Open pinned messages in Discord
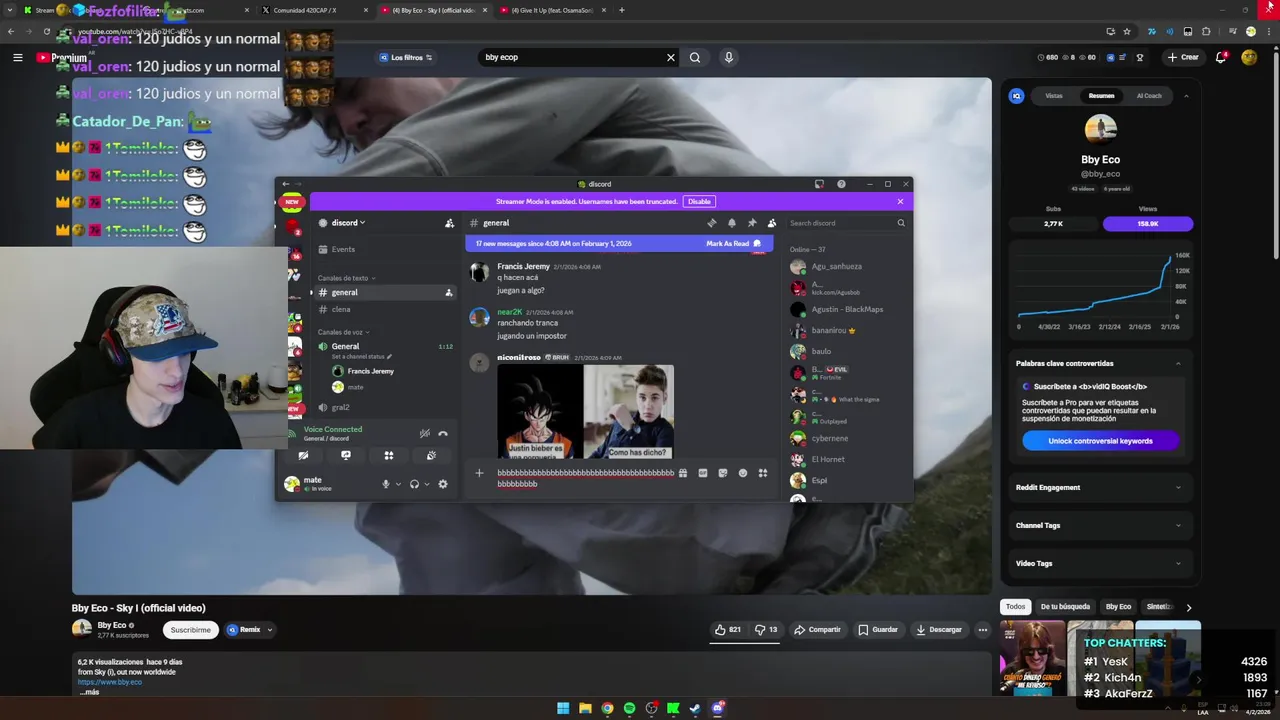The height and width of the screenshot is (720, 1280). coord(752,223)
